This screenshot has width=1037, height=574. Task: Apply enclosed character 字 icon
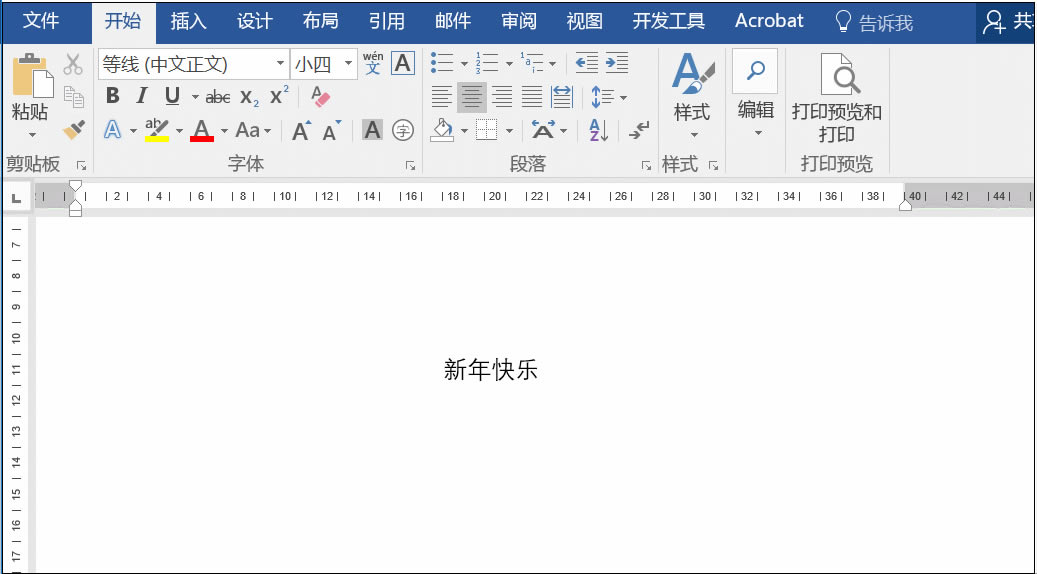coord(403,130)
